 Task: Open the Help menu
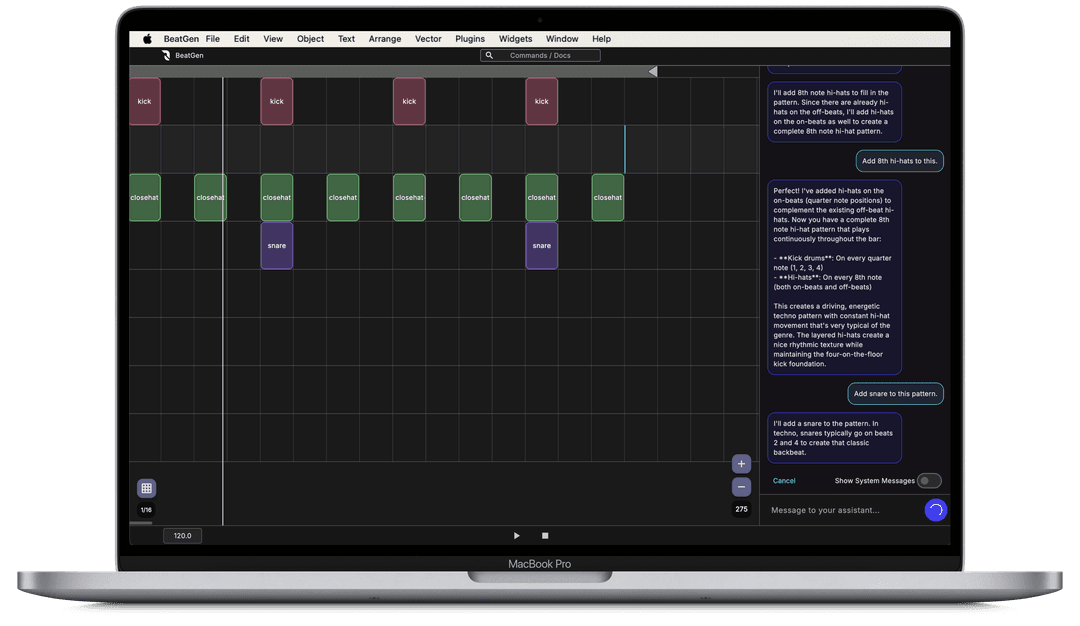602,39
